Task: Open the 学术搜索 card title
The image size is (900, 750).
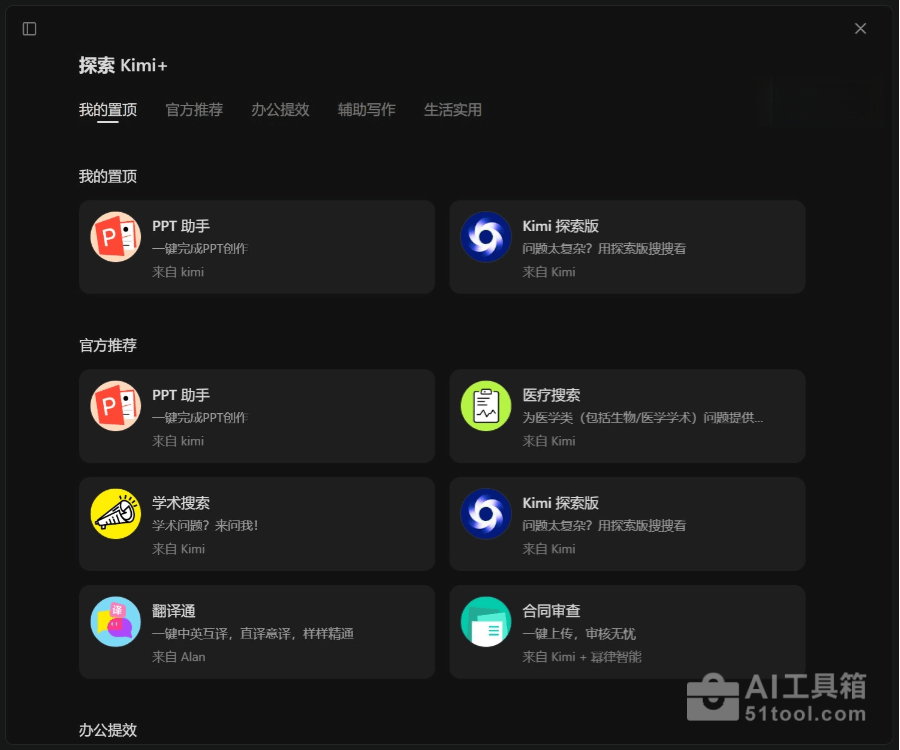Action: point(181,503)
